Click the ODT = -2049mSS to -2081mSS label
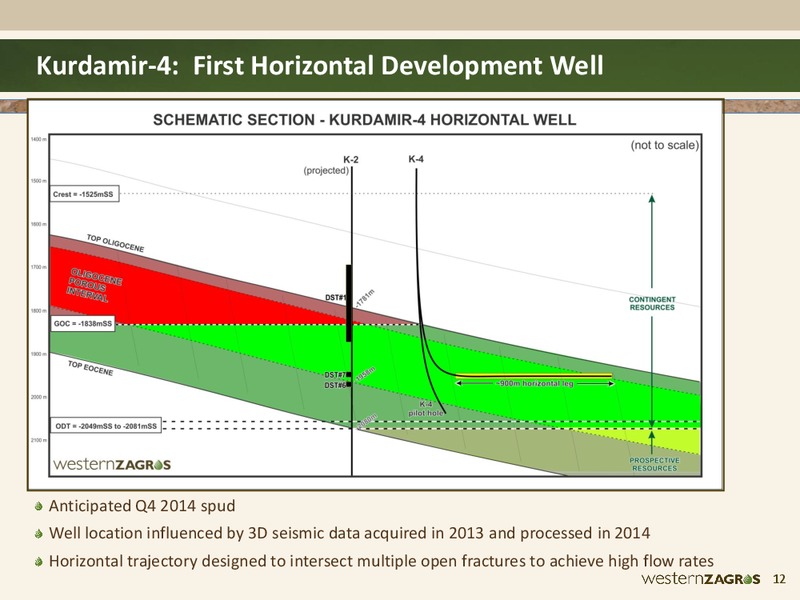The height and width of the screenshot is (600, 800). 106,426
